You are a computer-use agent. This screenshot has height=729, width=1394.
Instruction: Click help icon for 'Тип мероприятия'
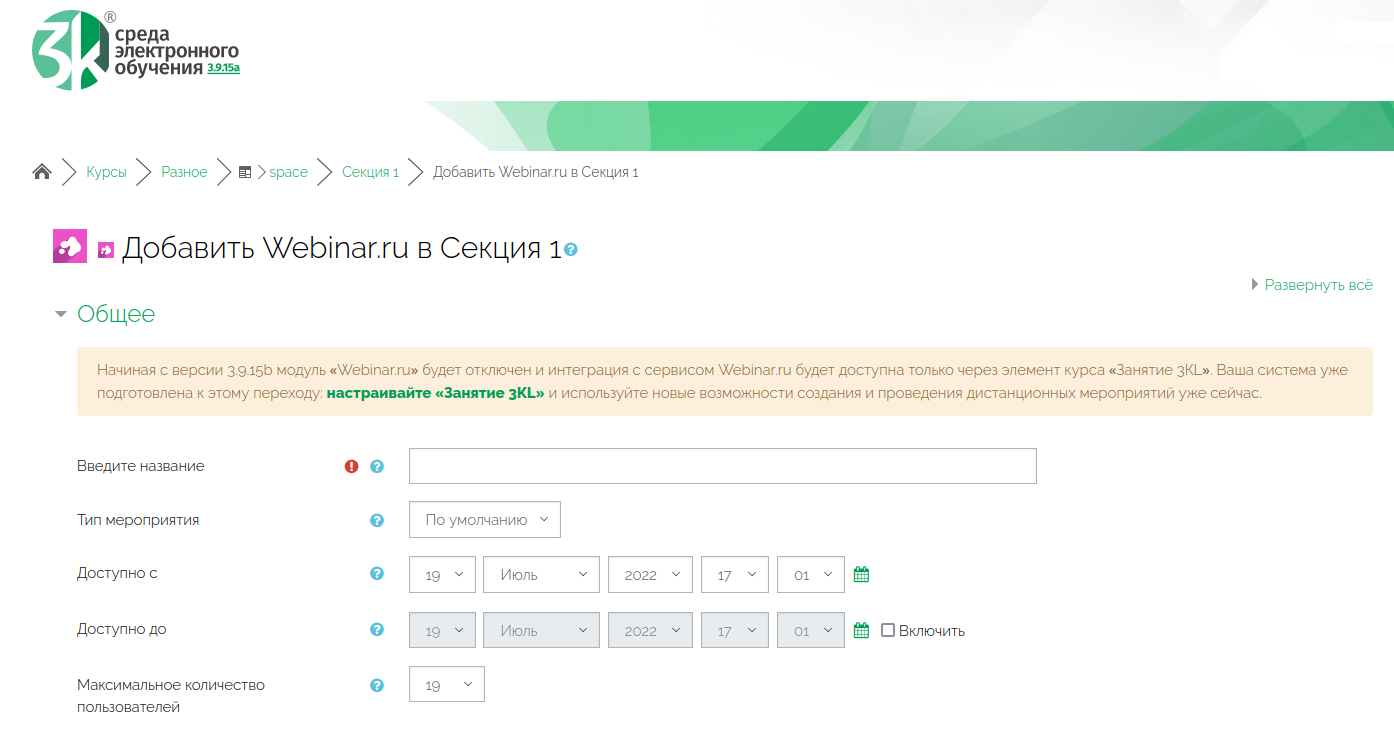click(377, 520)
